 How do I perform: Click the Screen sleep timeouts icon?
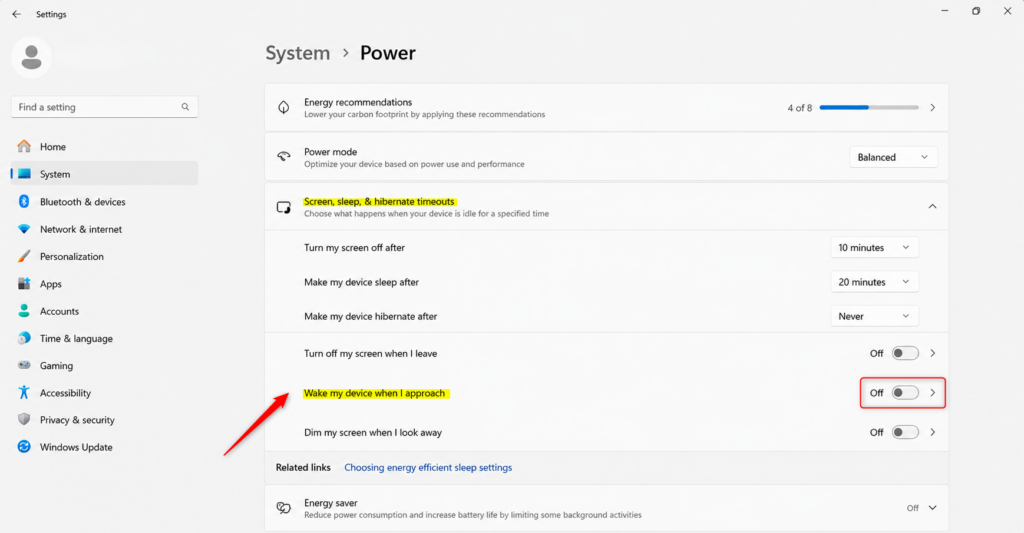click(283, 207)
